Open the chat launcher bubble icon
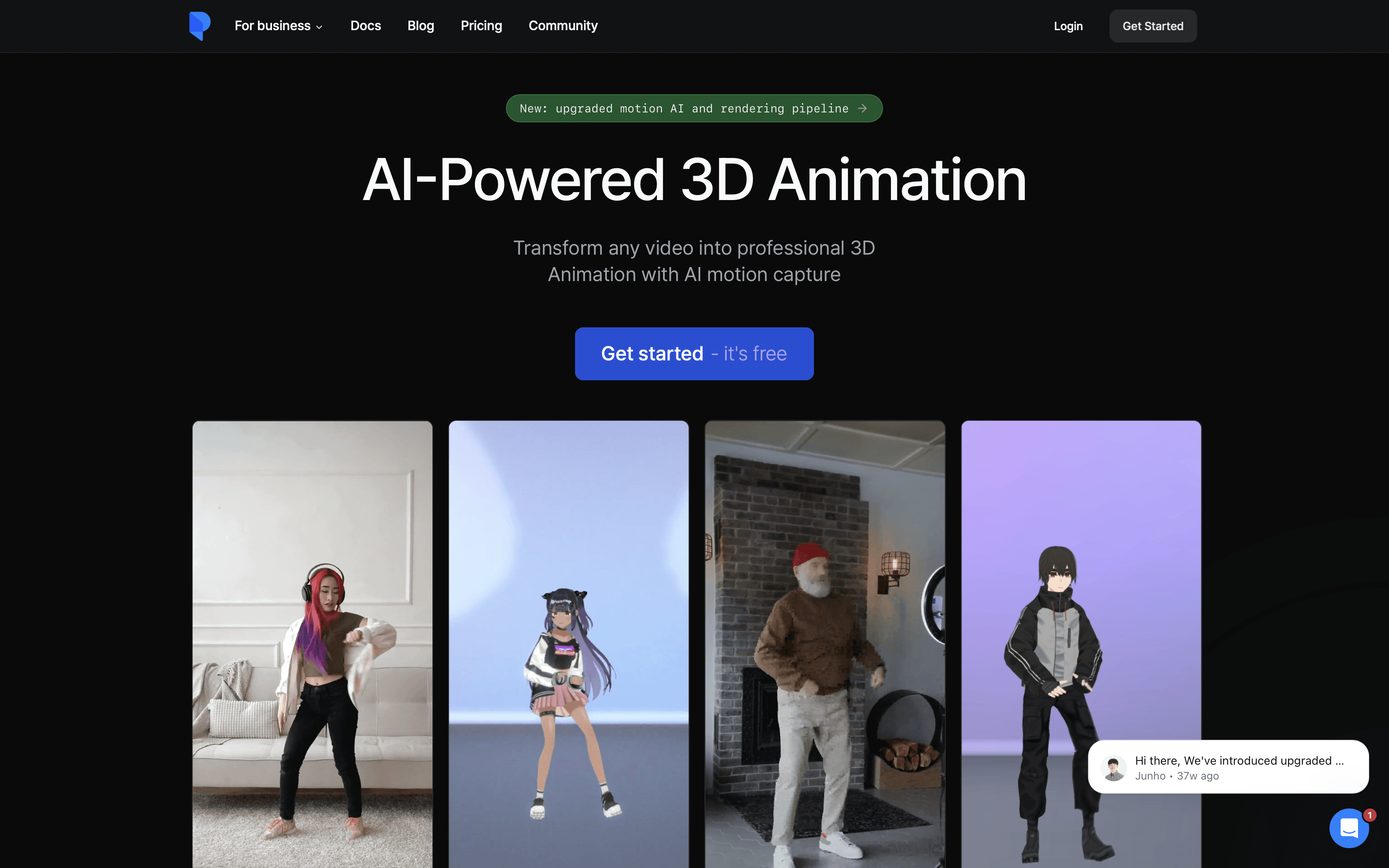 (1349, 828)
